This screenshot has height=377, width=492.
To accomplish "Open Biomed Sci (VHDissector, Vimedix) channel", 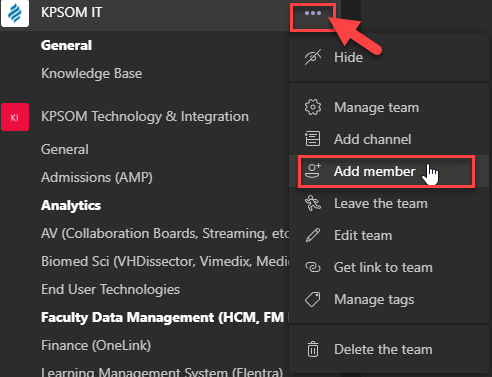I will 165,261.
